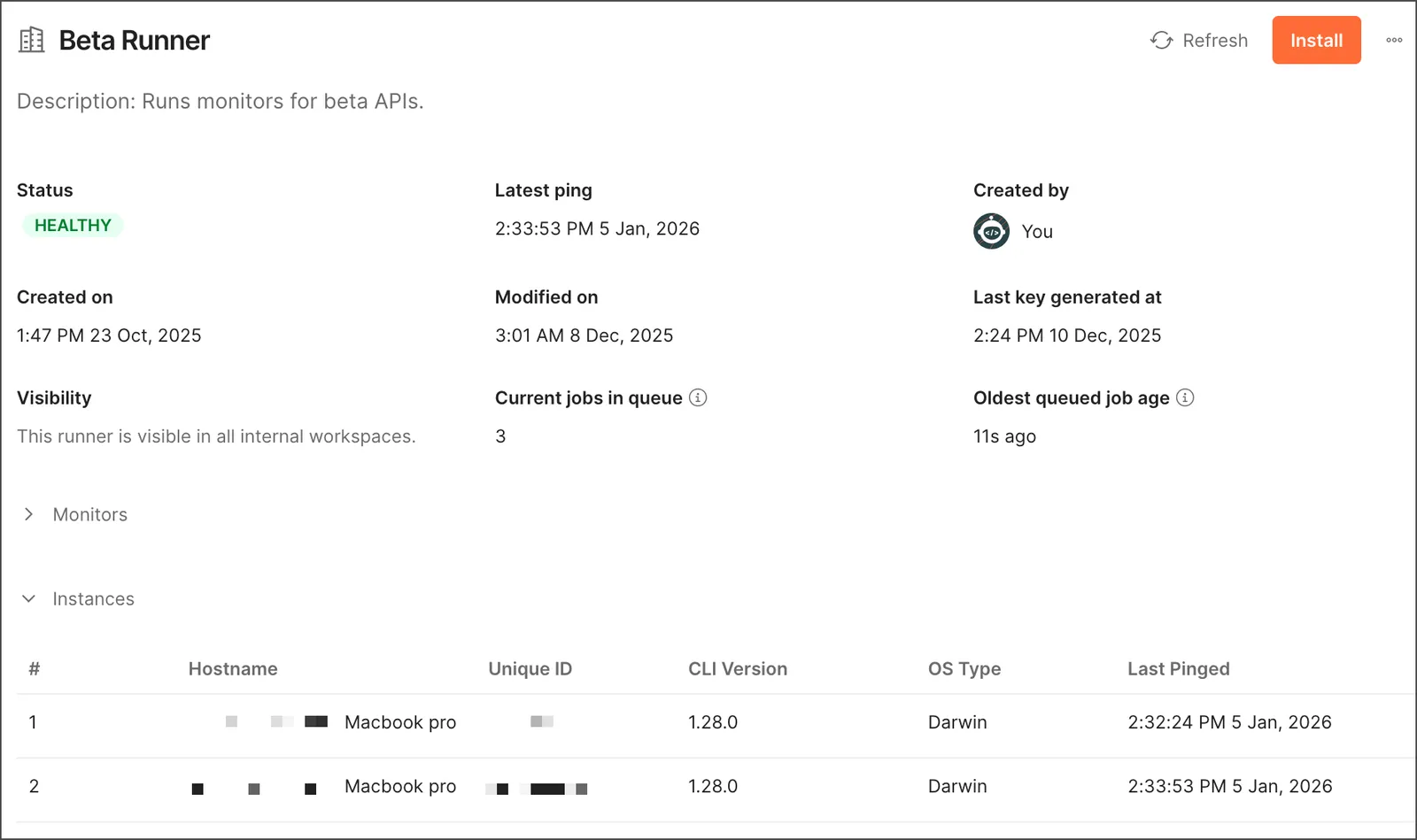The image size is (1417, 840).
Task: Click the Refresh button label
Action: tap(1215, 40)
